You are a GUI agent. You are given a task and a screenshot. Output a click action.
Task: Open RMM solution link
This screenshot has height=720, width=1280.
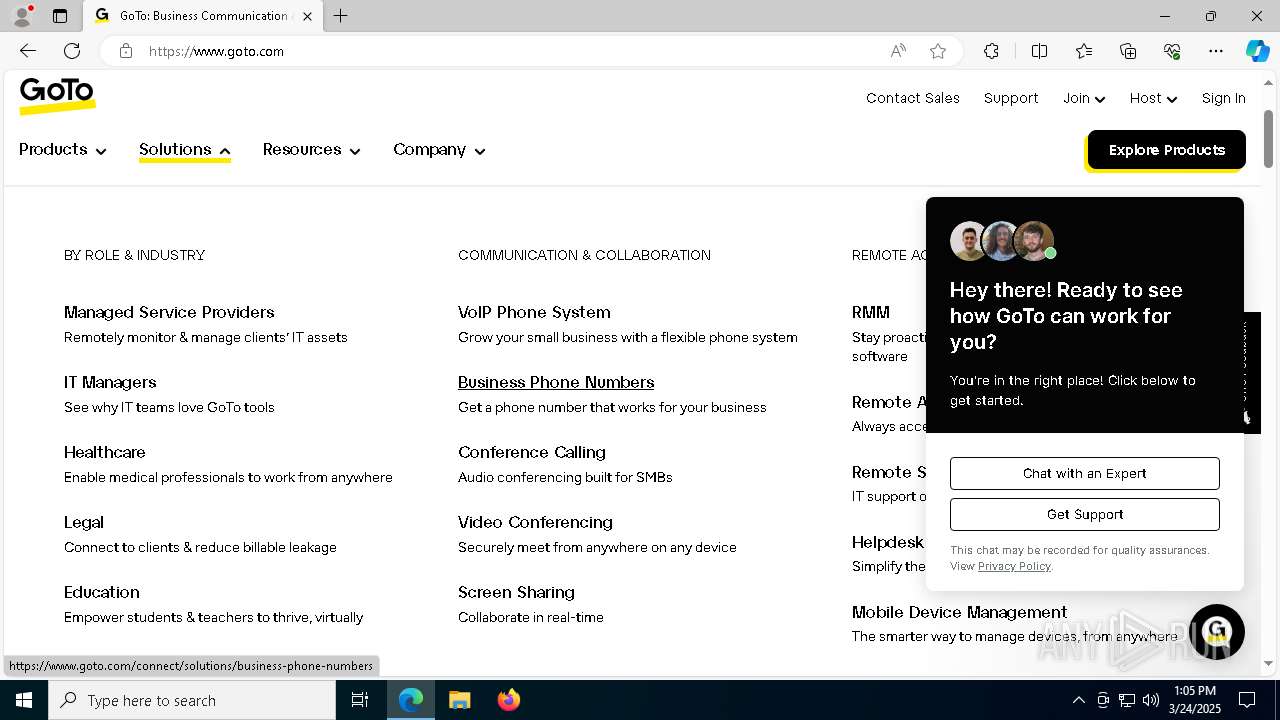[871, 312]
